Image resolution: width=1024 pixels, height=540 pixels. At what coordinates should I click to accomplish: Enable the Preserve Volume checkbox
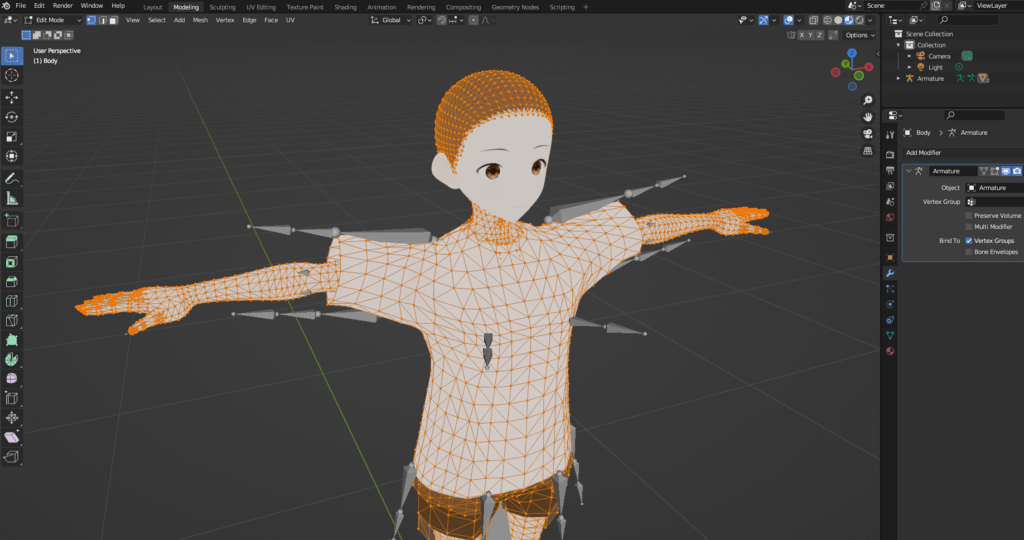[x=968, y=215]
